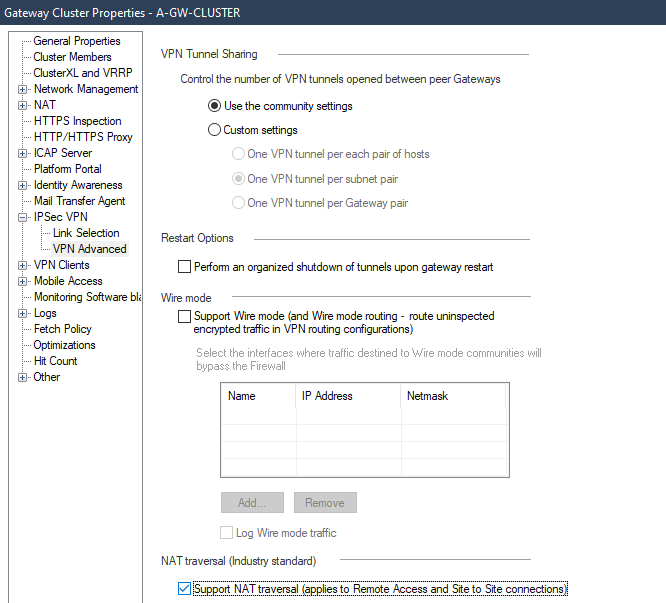Expand the Identity Awareness node

tap(23, 185)
